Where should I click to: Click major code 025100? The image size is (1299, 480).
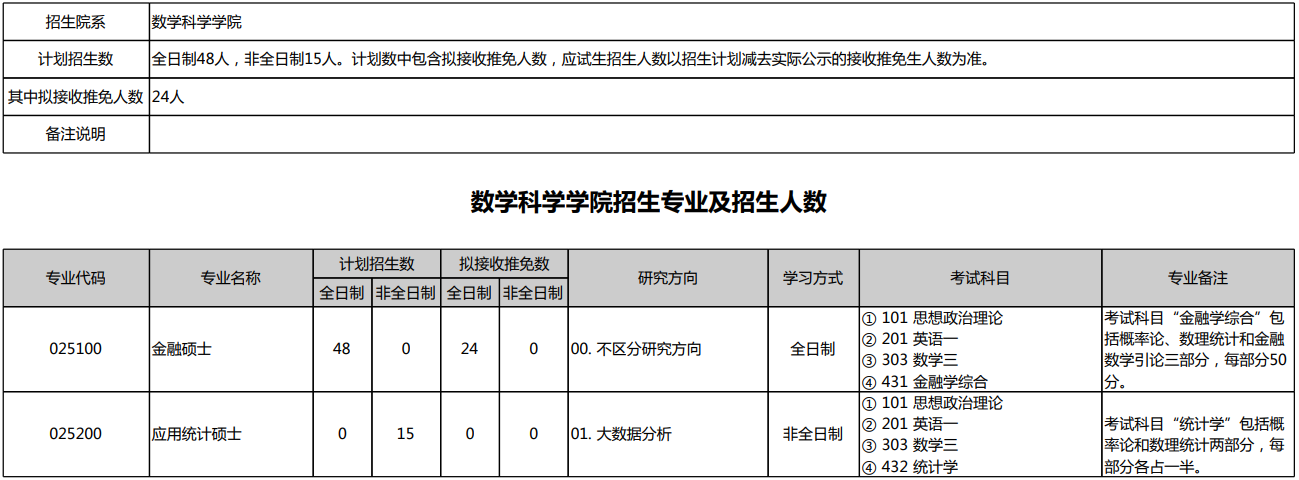click(x=76, y=349)
